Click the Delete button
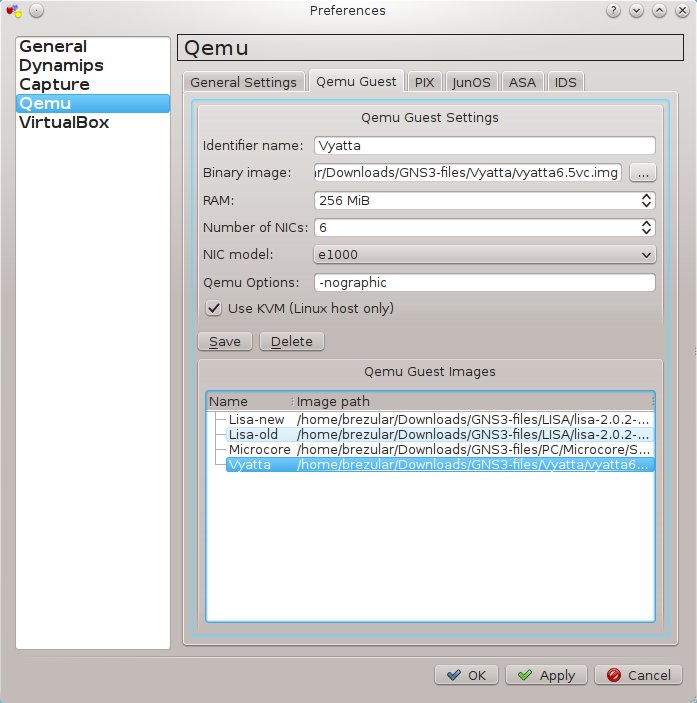 [292, 342]
